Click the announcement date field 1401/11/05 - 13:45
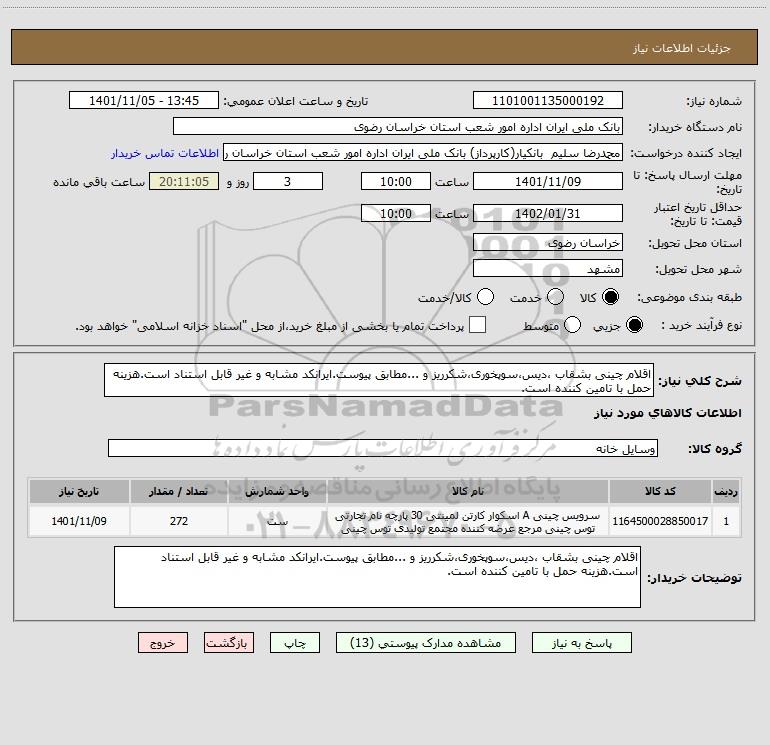This screenshot has width=770, height=745. click(x=144, y=101)
